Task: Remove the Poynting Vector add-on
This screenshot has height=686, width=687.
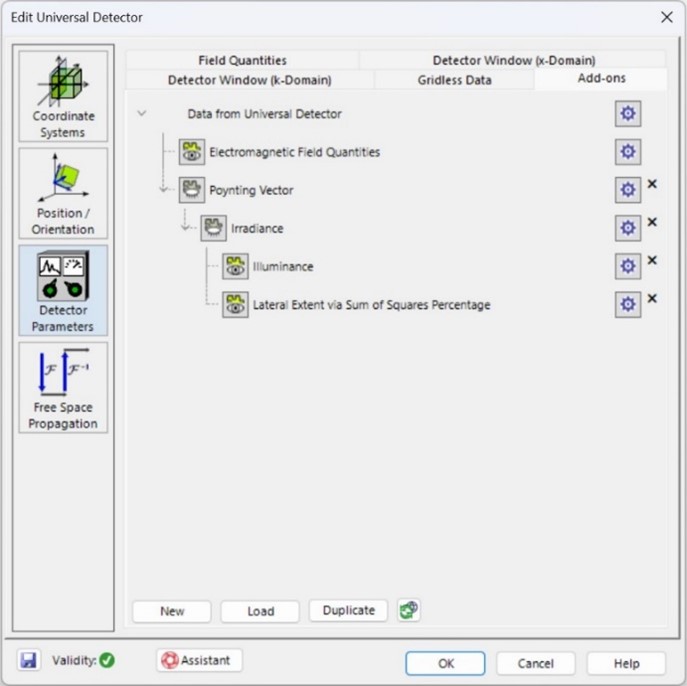Action: tap(652, 184)
